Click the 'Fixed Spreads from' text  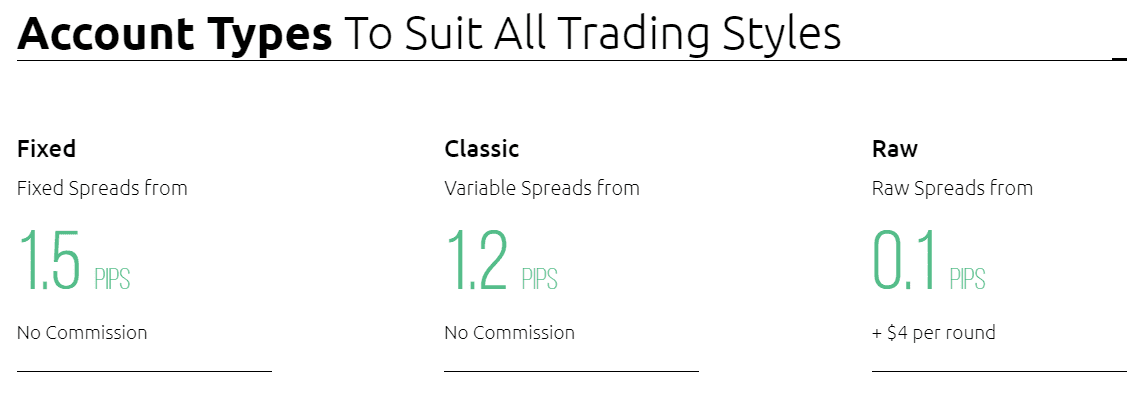click(102, 188)
